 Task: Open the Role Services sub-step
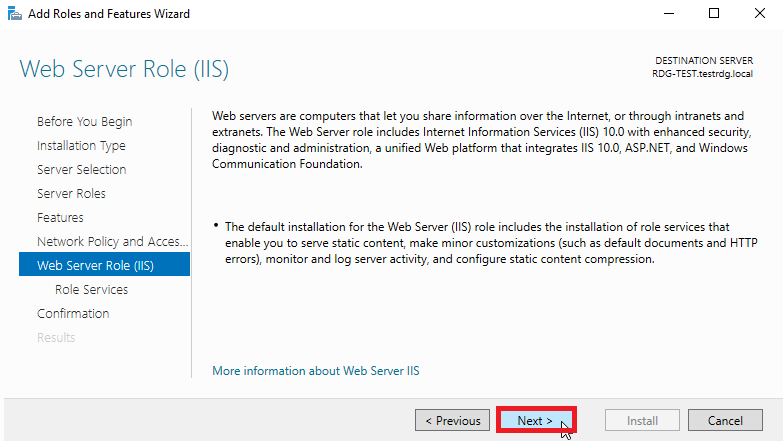91,289
